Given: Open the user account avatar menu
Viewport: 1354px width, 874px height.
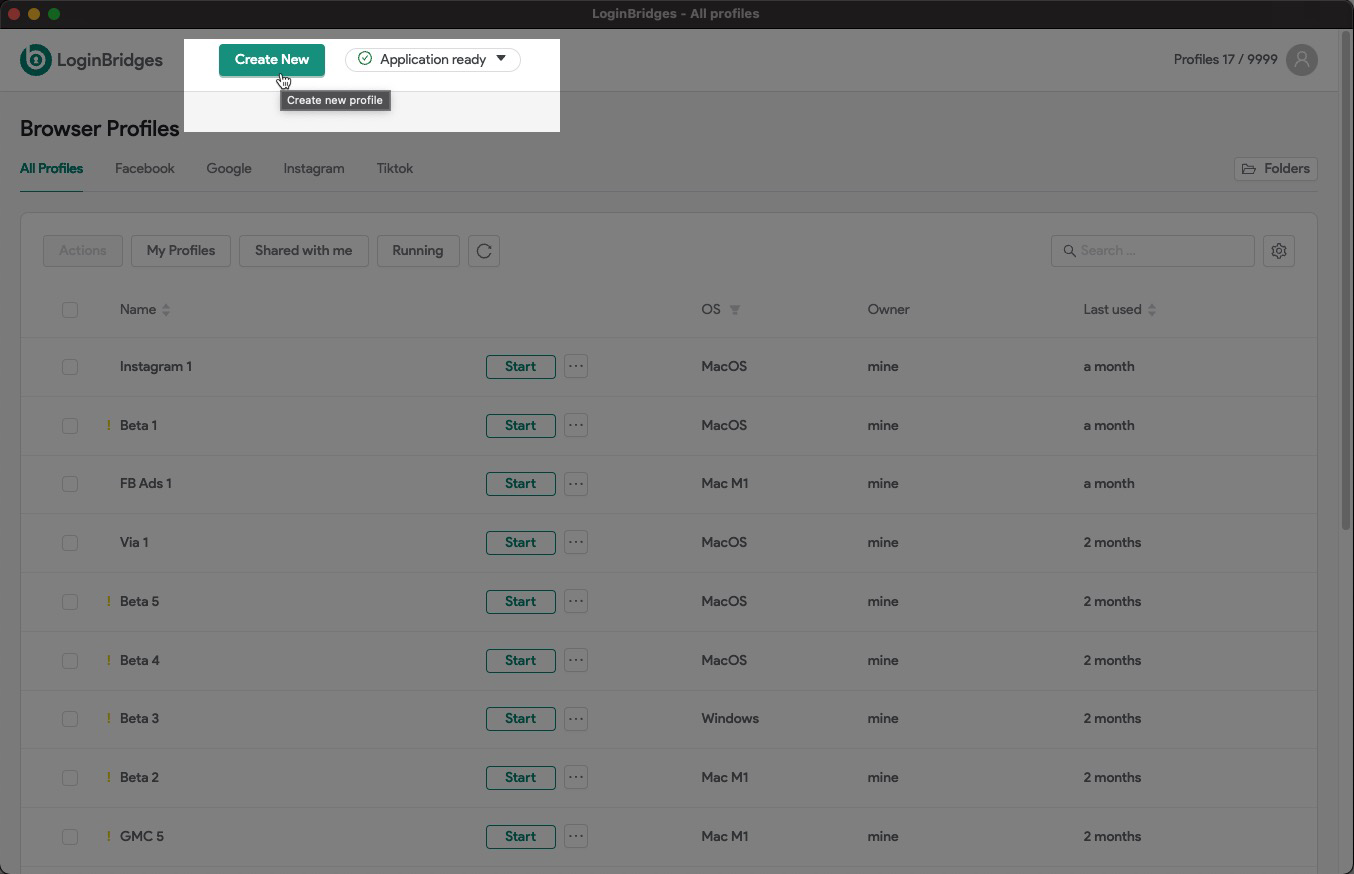Looking at the screenshot, I should pos(1302,60).
